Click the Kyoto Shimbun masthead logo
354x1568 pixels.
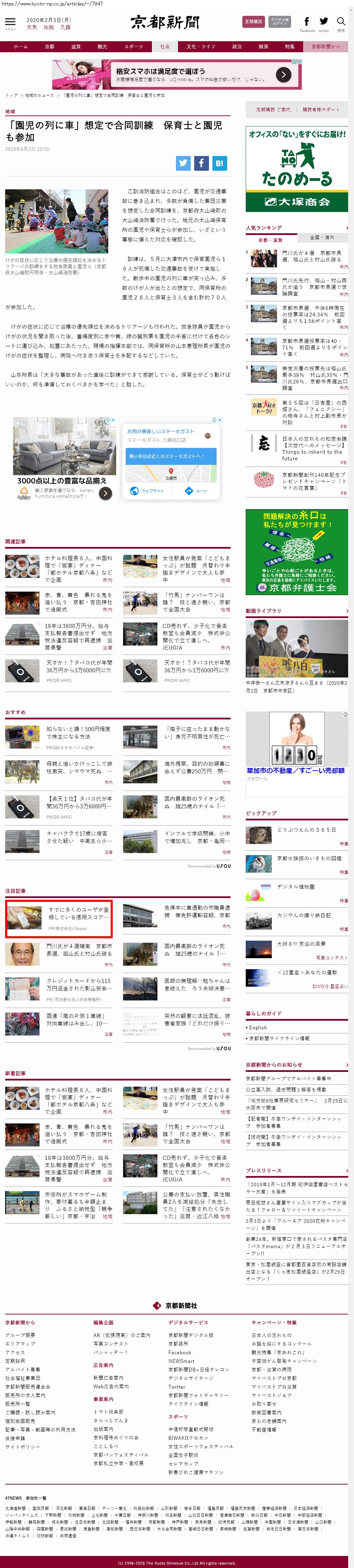pos(165,23)
